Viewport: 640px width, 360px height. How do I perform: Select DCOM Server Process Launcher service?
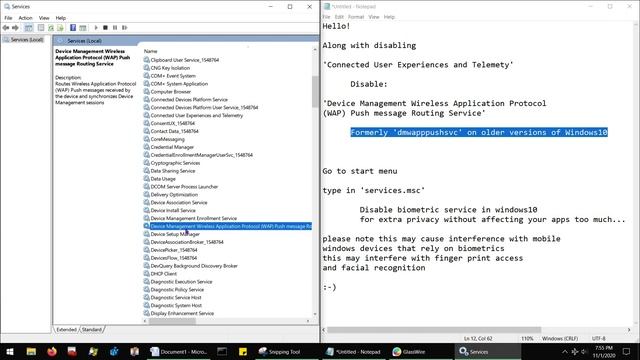click(184, 187)
